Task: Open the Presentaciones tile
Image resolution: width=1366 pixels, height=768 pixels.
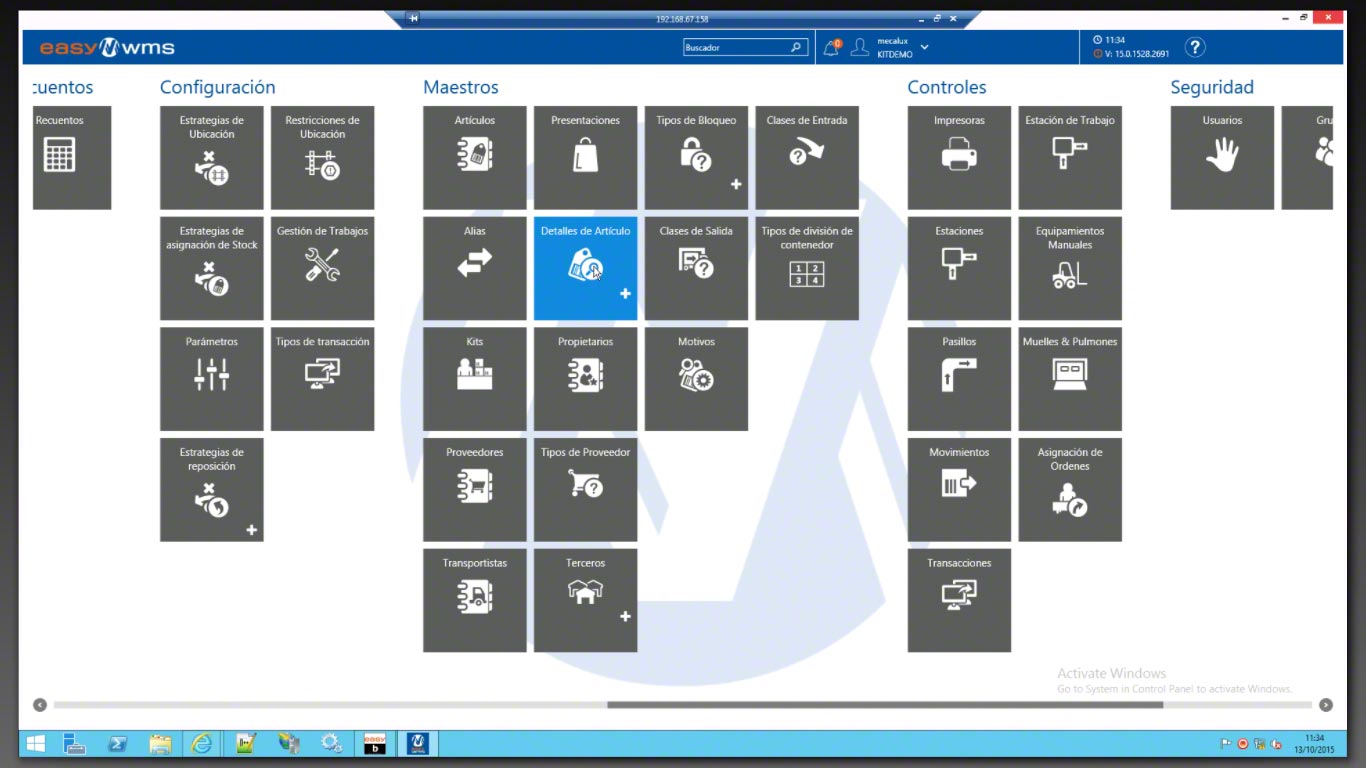Action: 585,158
